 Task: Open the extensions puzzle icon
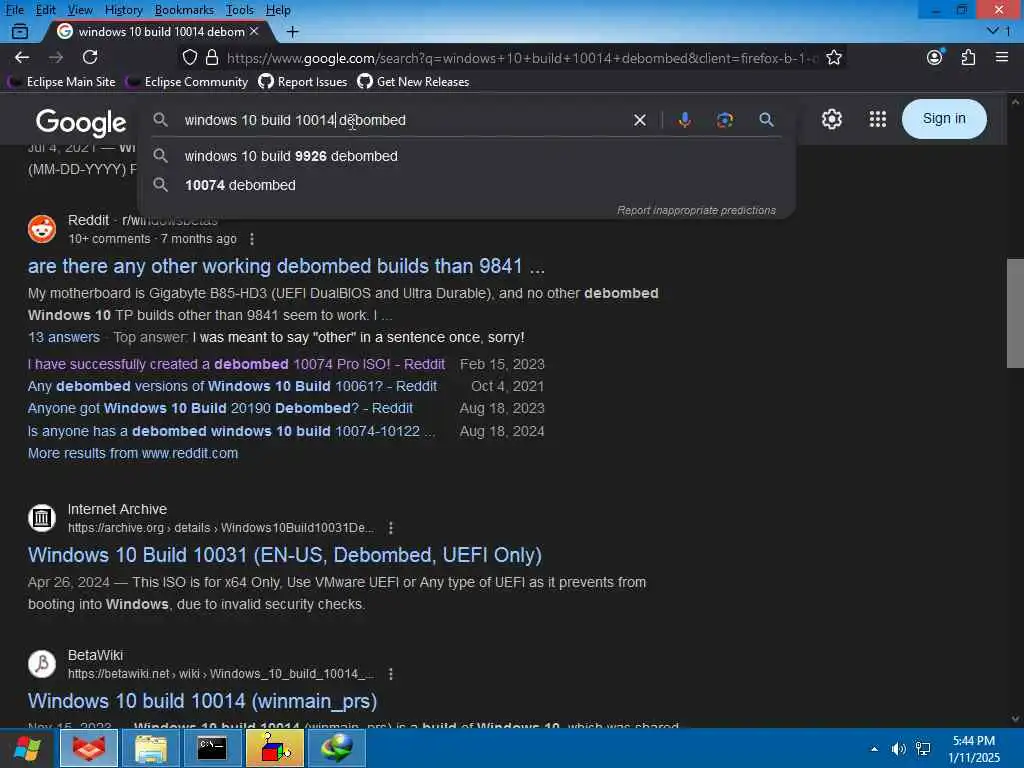tap(968, 57)
